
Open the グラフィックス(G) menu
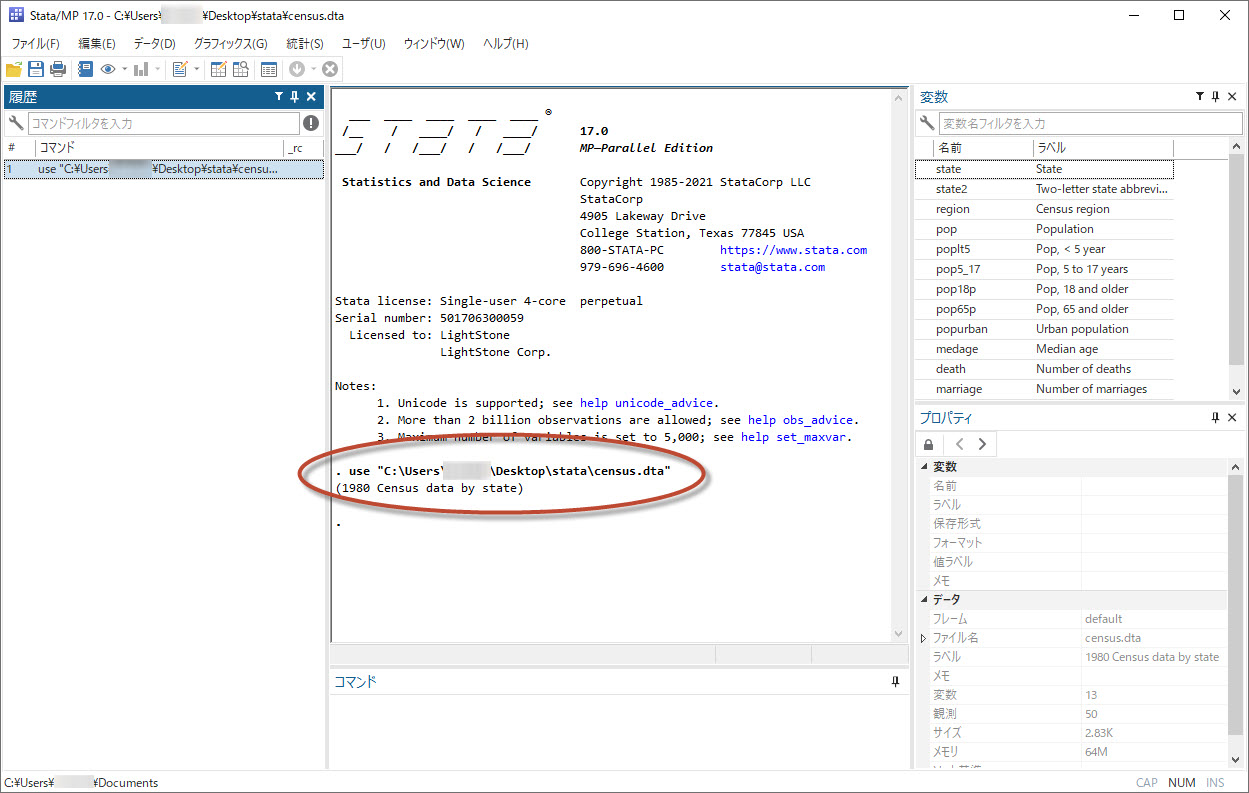230,44
